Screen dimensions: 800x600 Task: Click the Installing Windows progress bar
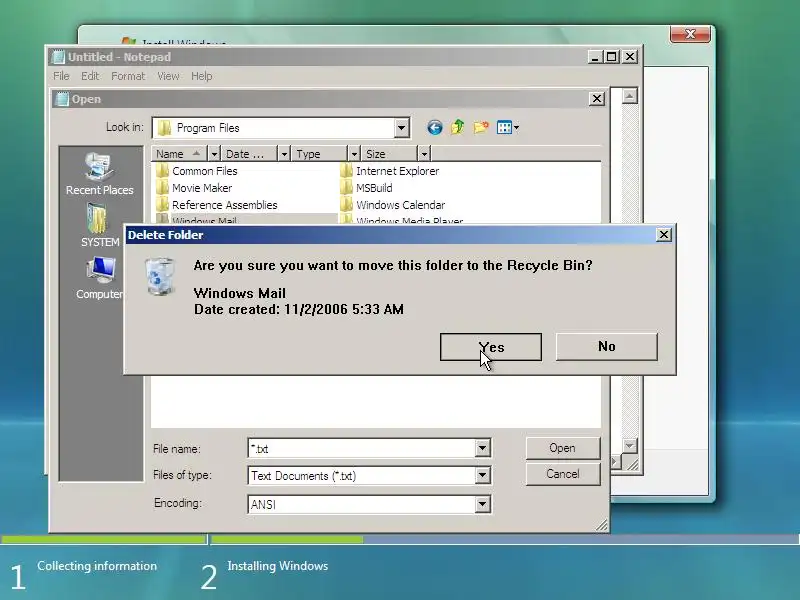tap(505, 539)
